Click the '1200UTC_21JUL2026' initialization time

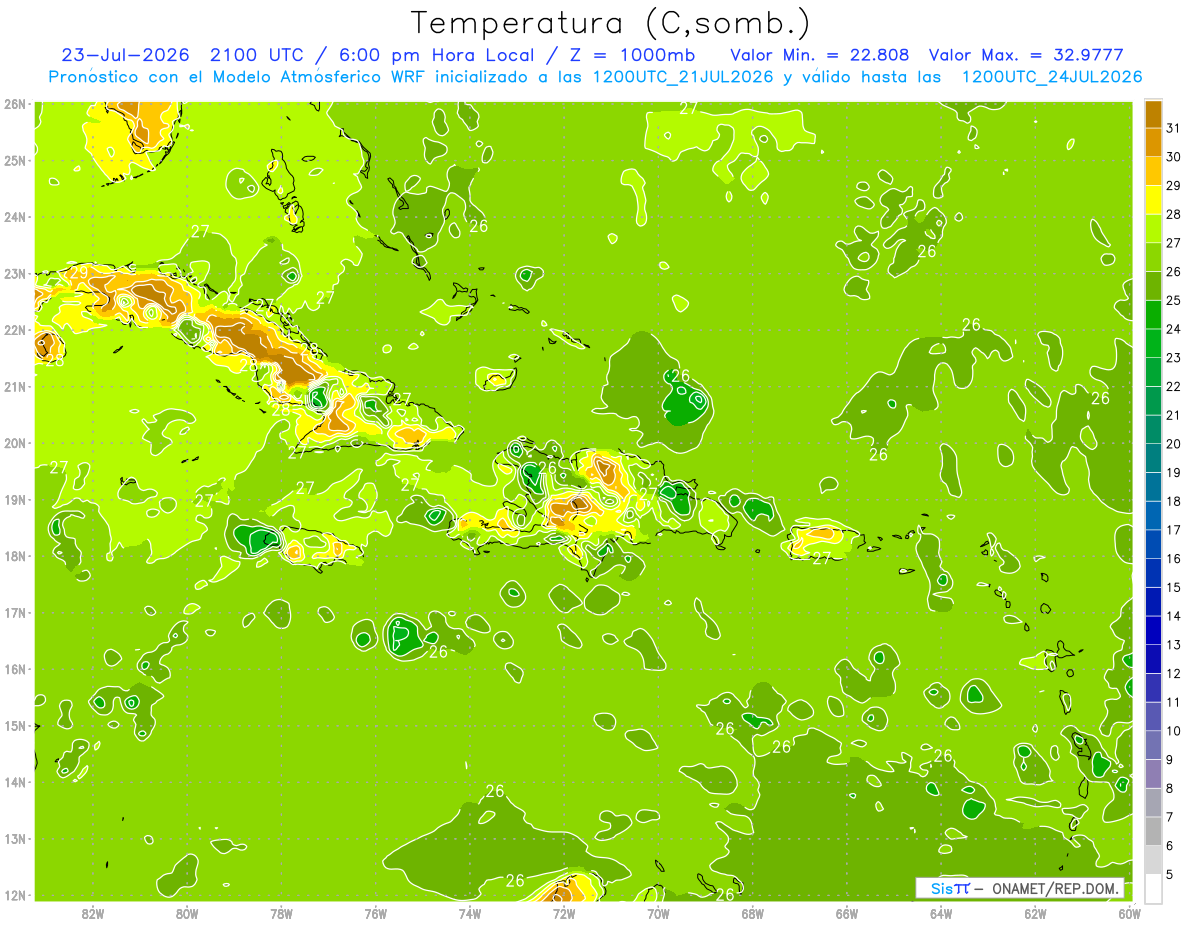coord(683,76)
